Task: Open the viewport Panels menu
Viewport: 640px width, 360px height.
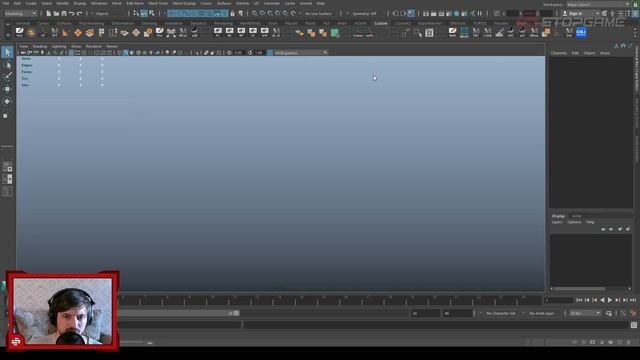Action: 112,47
